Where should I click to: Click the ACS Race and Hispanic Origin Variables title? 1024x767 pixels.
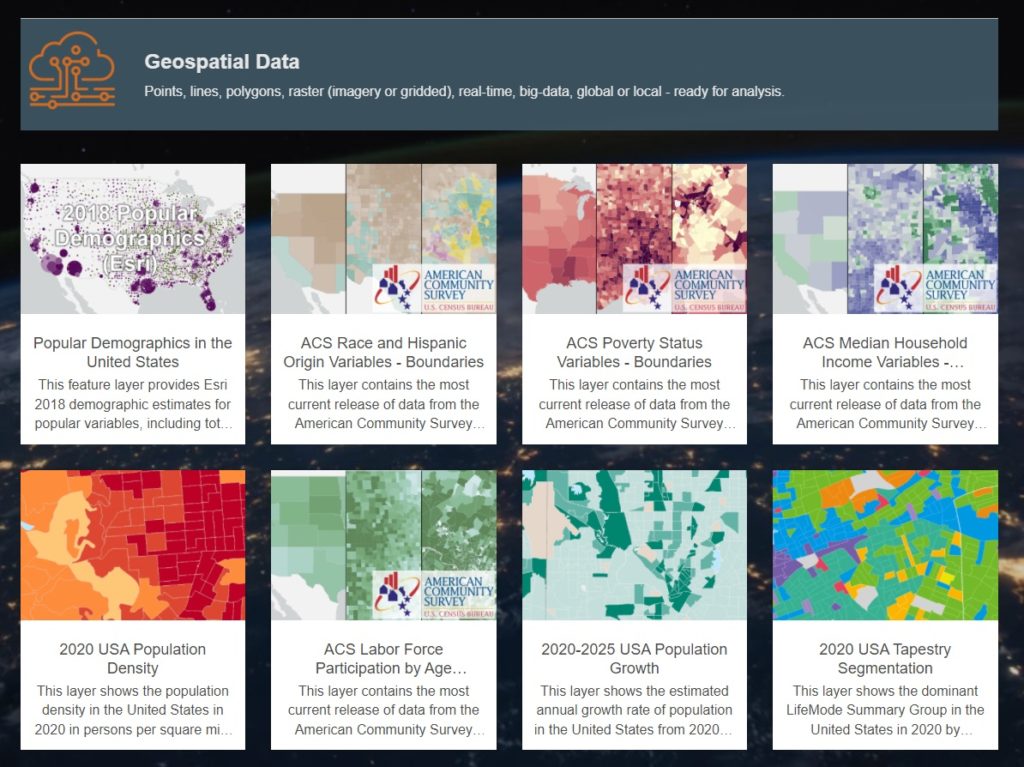383,352
